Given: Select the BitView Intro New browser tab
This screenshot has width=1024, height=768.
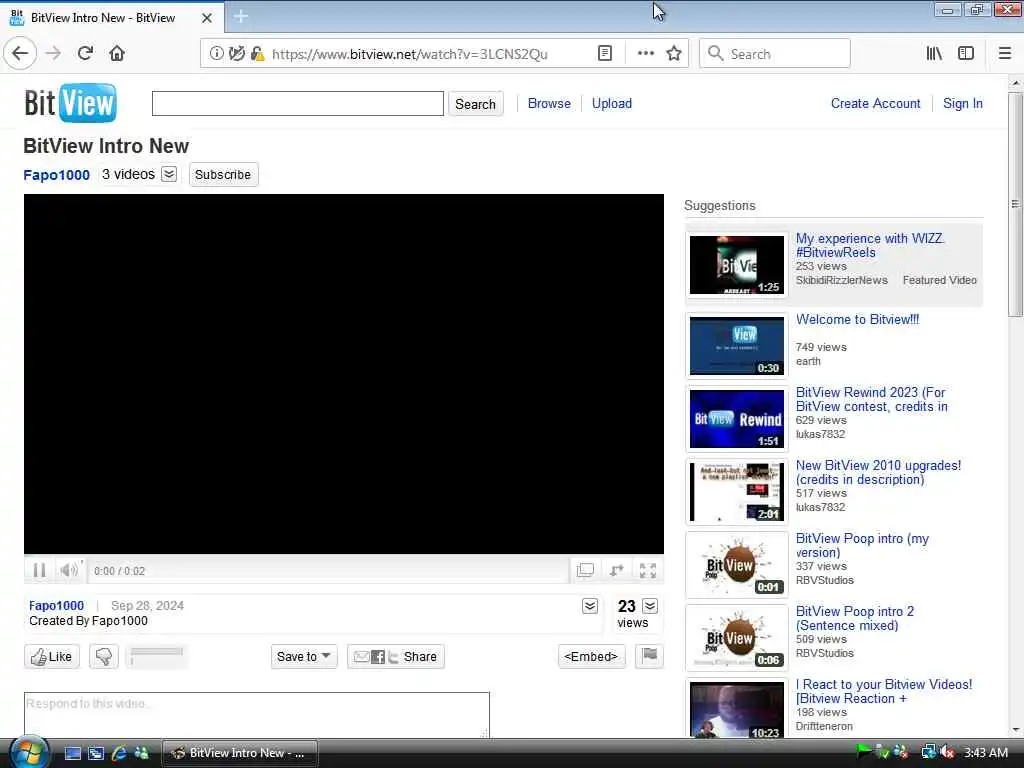Looking at the screenshot, I should (103, 18).
